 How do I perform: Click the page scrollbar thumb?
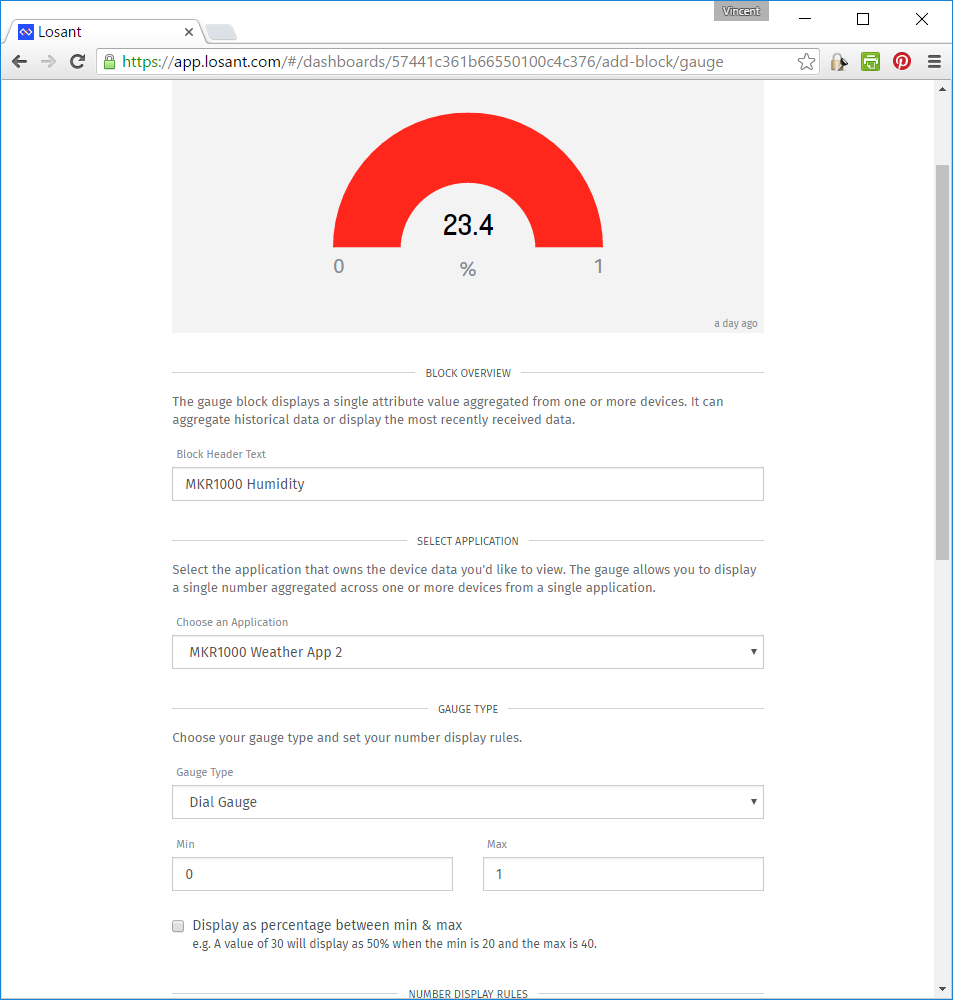pos(942,362)
